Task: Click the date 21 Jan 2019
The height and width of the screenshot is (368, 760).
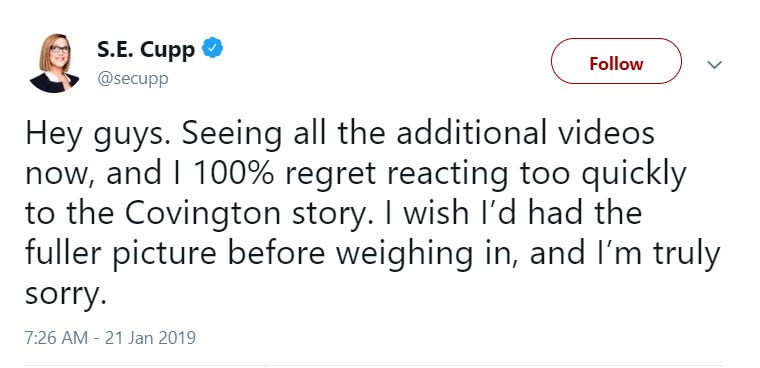Action: 150,337
